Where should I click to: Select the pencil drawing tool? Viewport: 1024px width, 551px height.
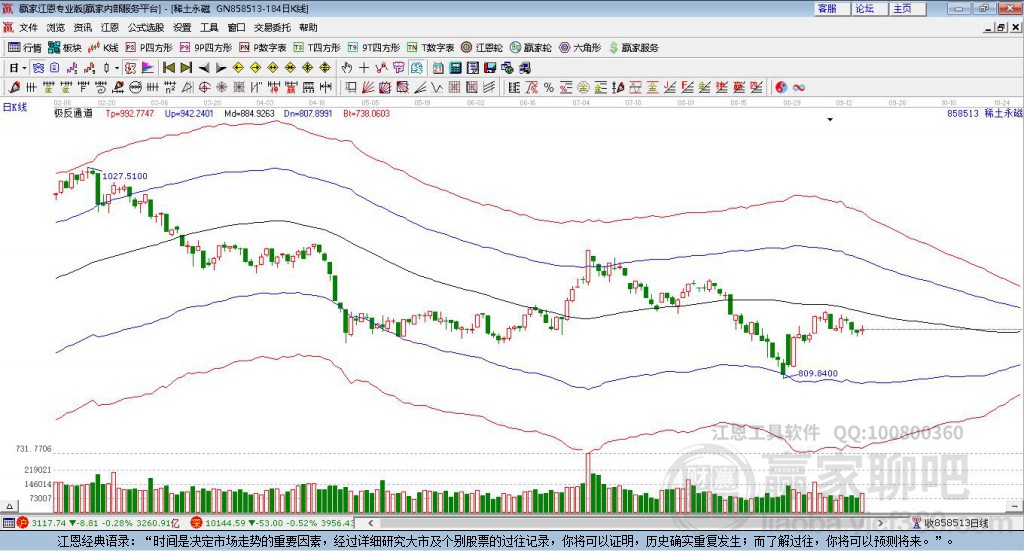click(x=14, y=87)
